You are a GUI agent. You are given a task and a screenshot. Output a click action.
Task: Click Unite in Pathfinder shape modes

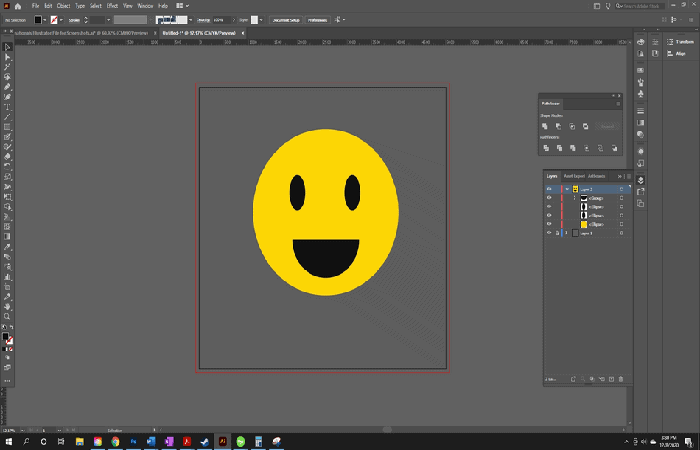click(545, 127)
